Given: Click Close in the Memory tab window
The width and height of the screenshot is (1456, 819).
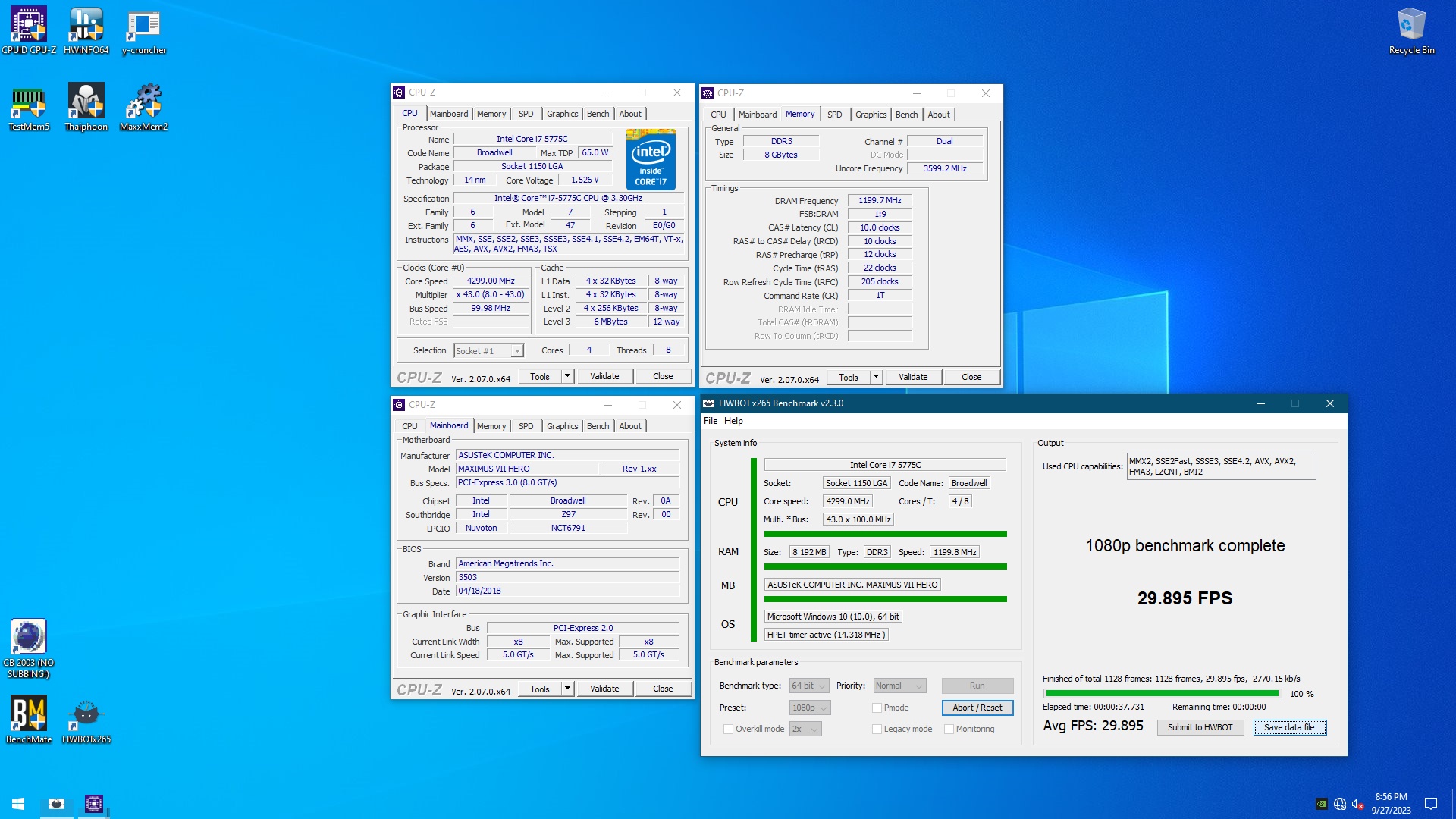Looking at the screenshot, I should tap(971, 377).
